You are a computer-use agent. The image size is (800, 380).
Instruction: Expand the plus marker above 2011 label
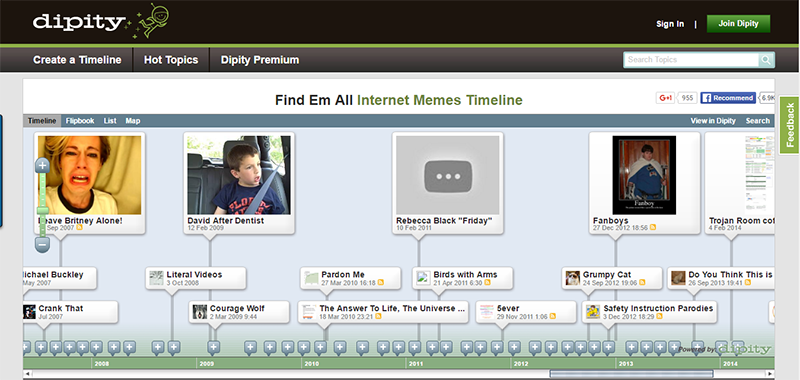414,347
